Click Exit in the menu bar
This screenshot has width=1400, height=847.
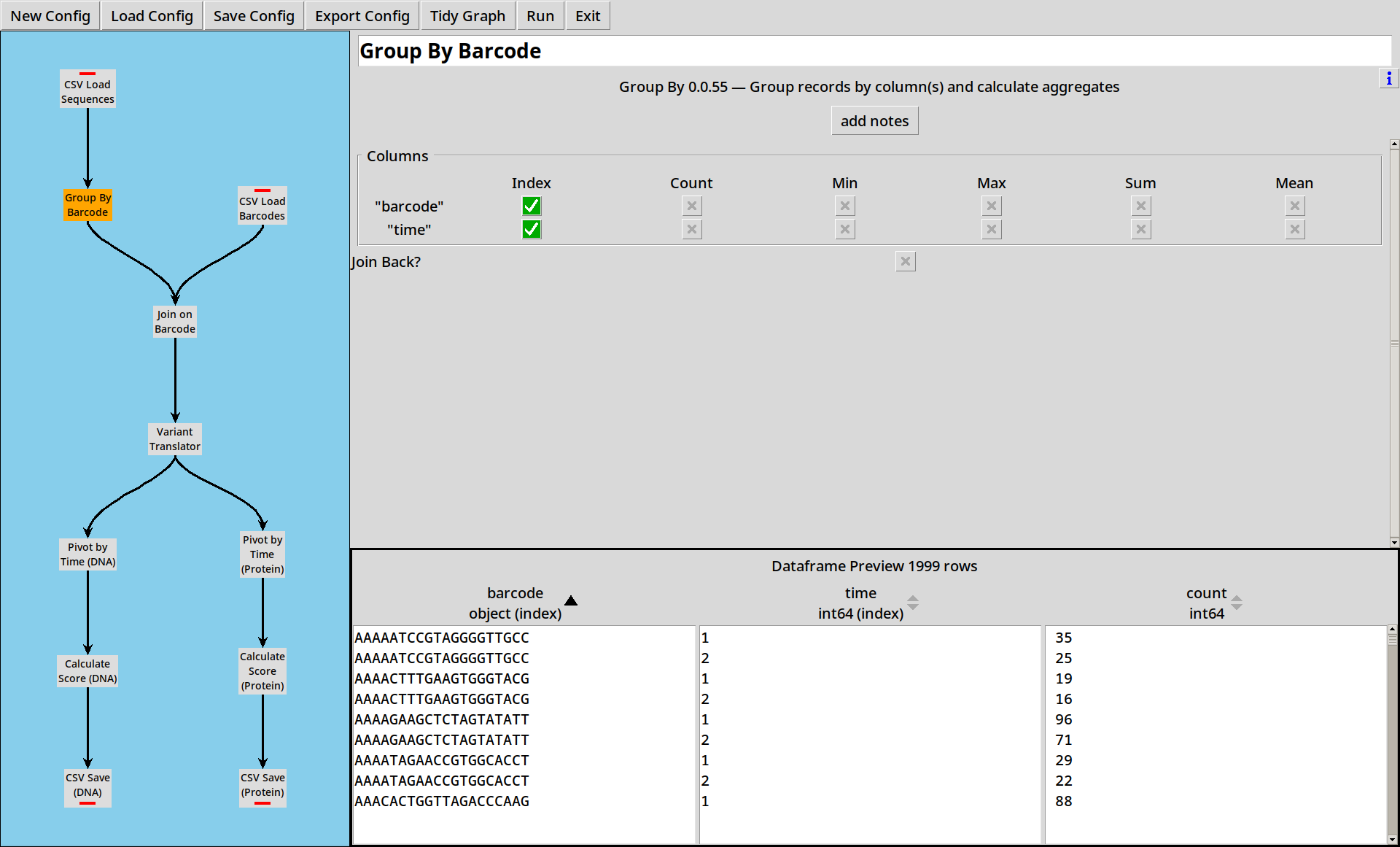pyautogui.click(x=588, y=16)
